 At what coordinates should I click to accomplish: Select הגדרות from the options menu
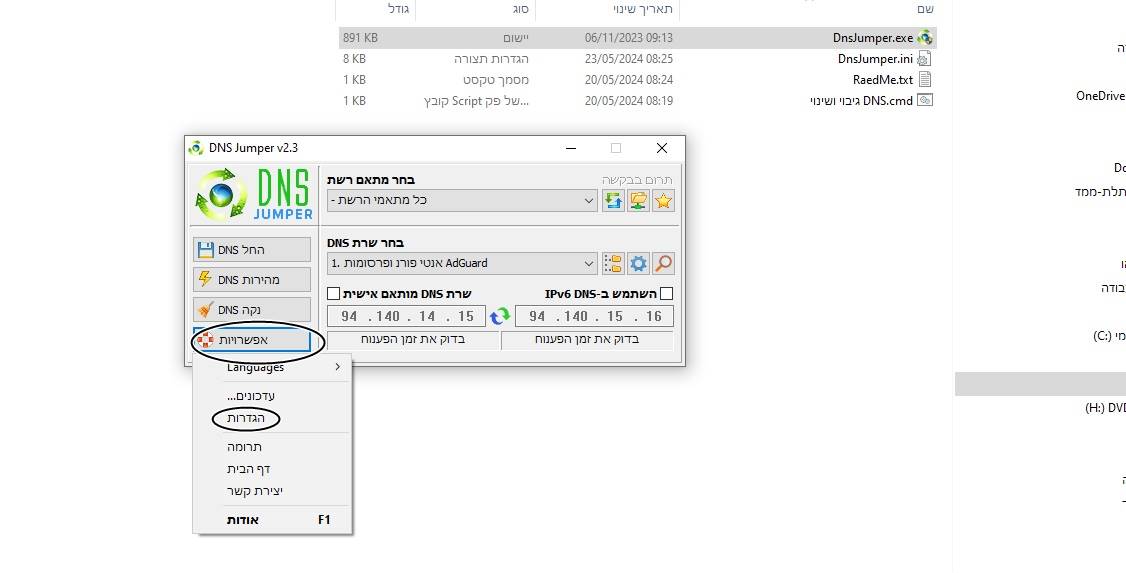tap(246, 418)
